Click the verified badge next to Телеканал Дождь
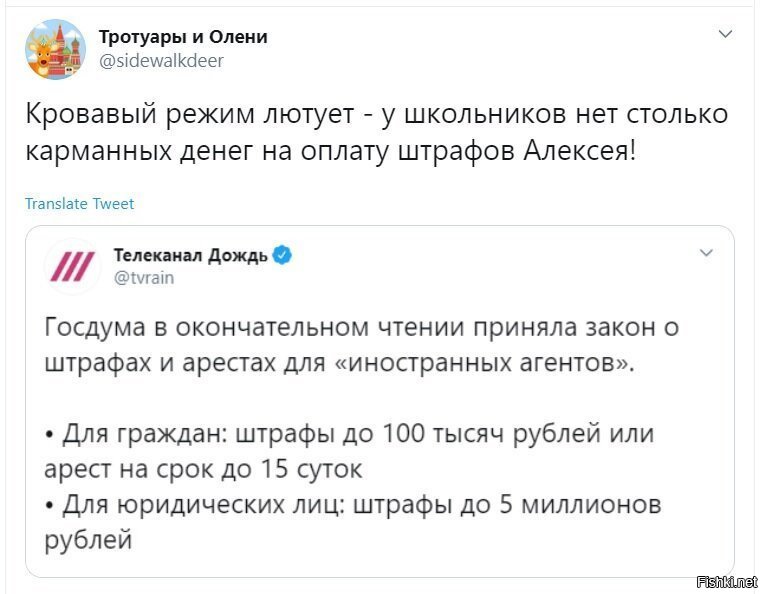 pyautogui.click(x=282, y=255)
